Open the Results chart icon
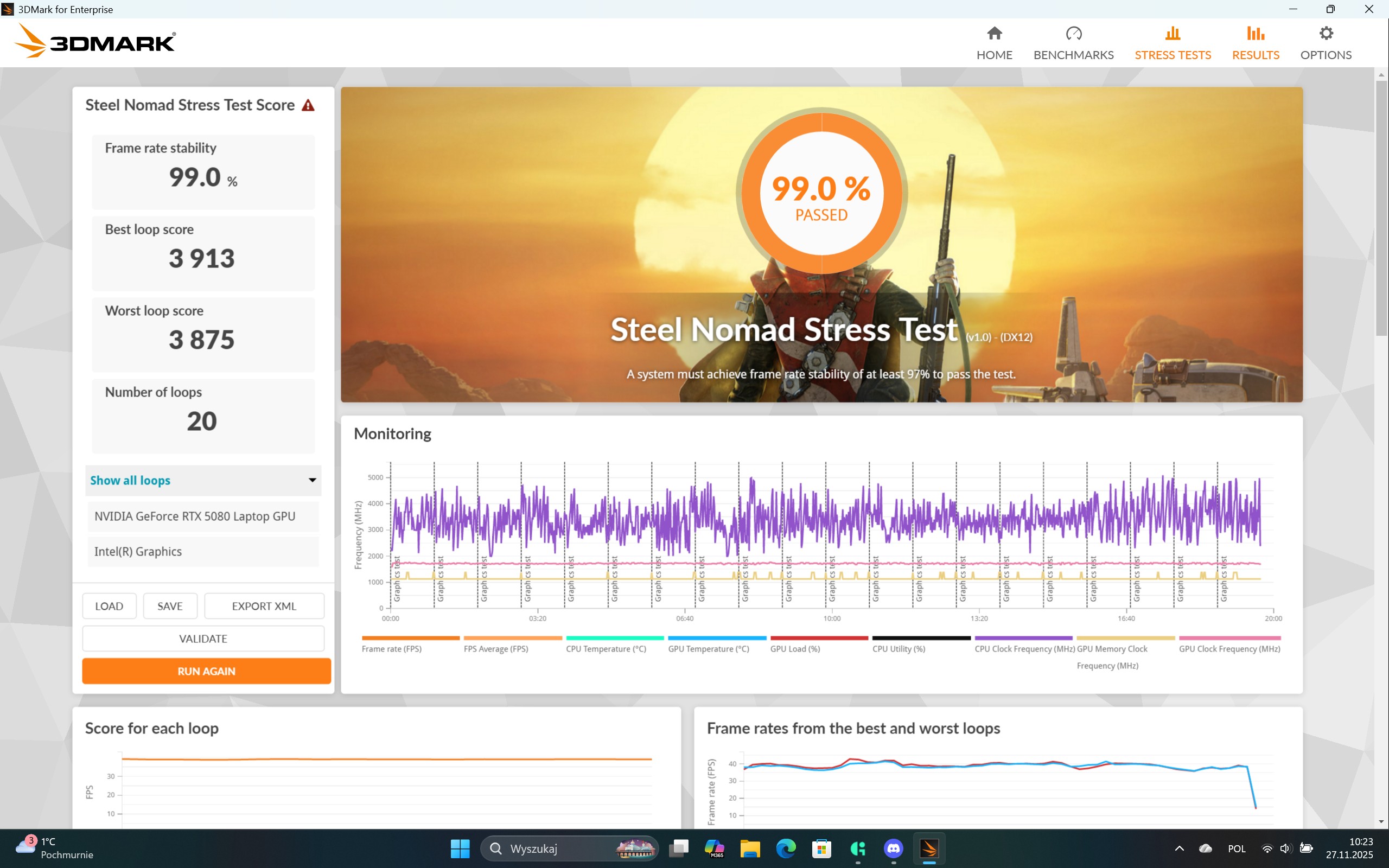 click(1256, 33)
